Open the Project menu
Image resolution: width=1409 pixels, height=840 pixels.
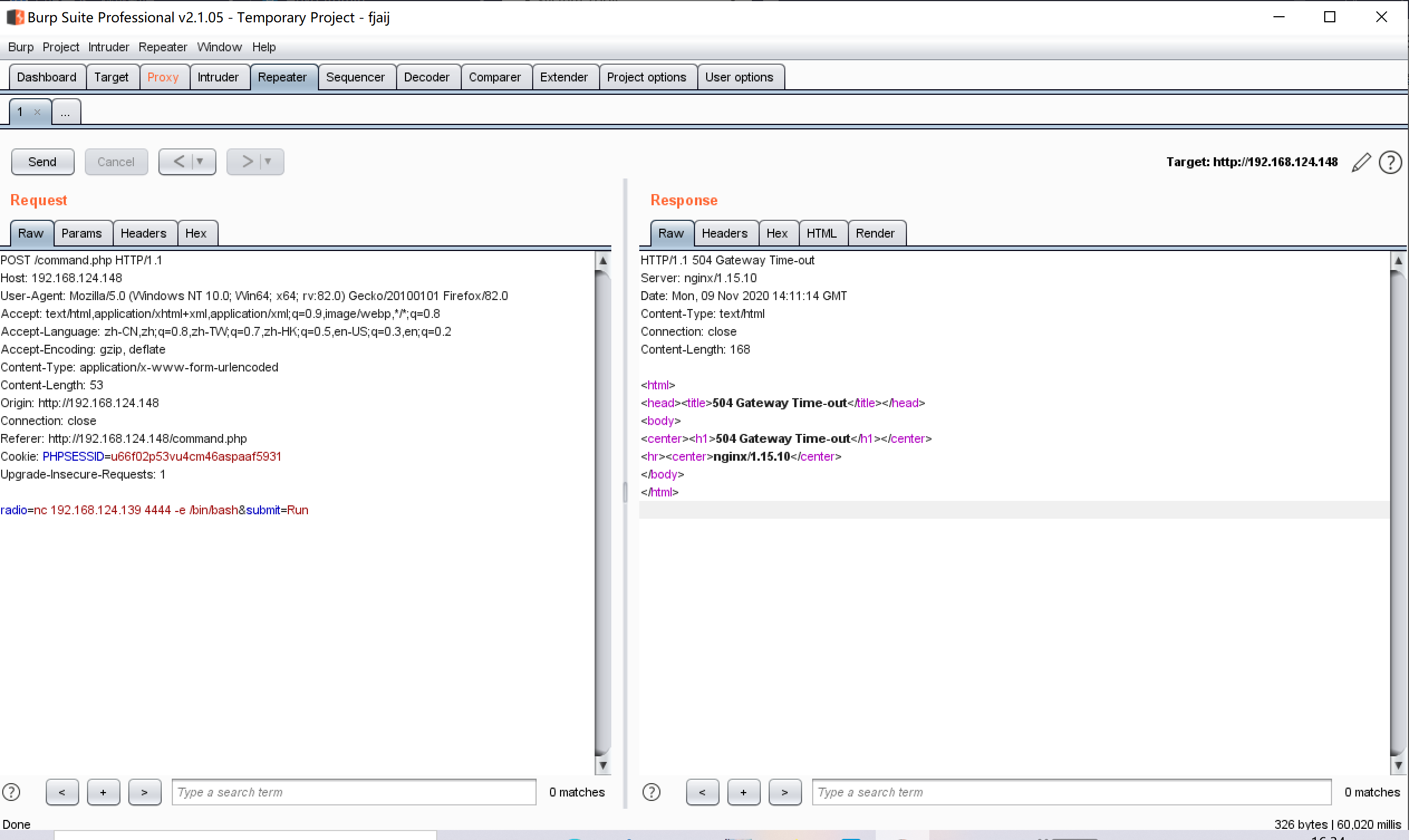pyautogui.click(x=61, y=47)
